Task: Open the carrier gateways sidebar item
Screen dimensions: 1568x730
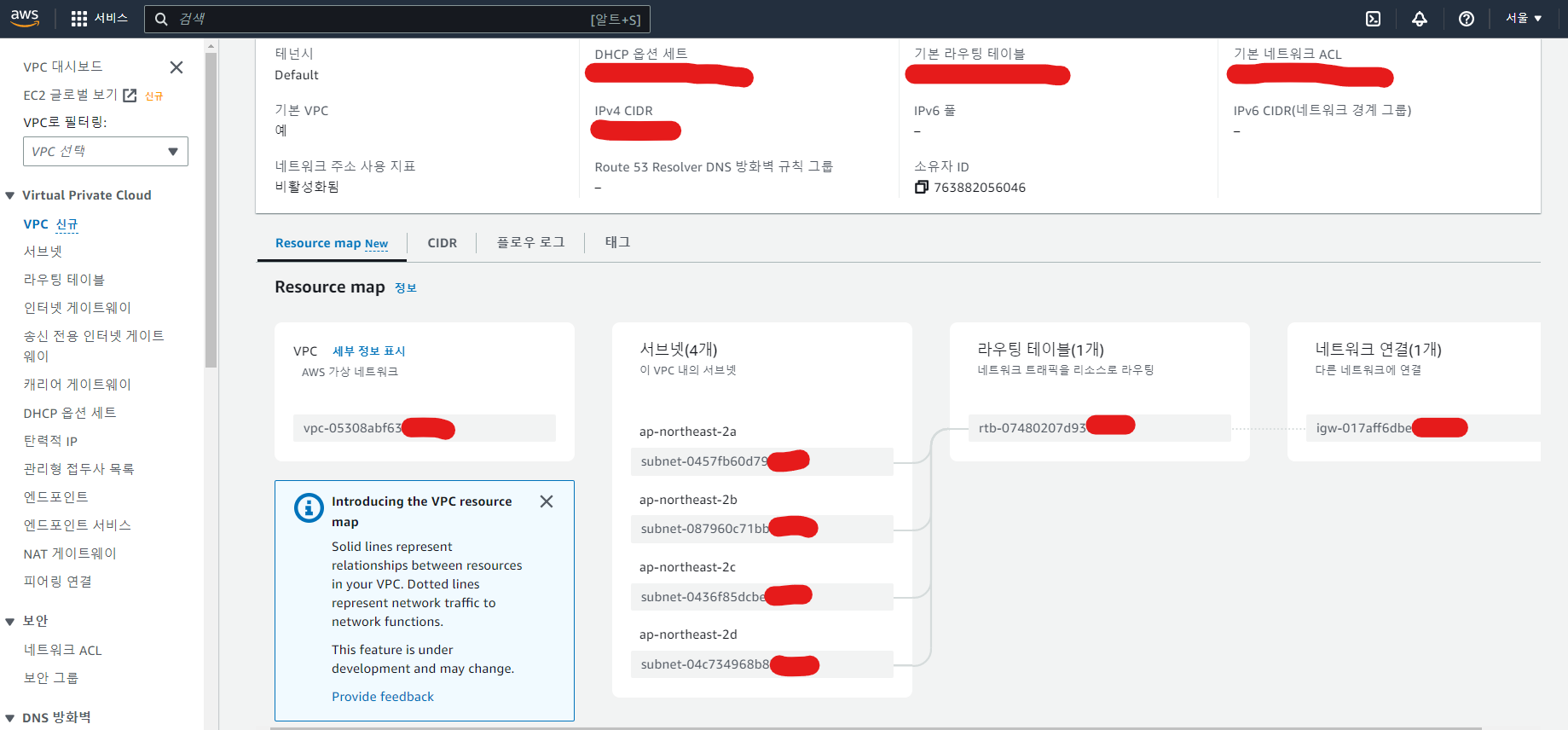Action: (78, 385)
